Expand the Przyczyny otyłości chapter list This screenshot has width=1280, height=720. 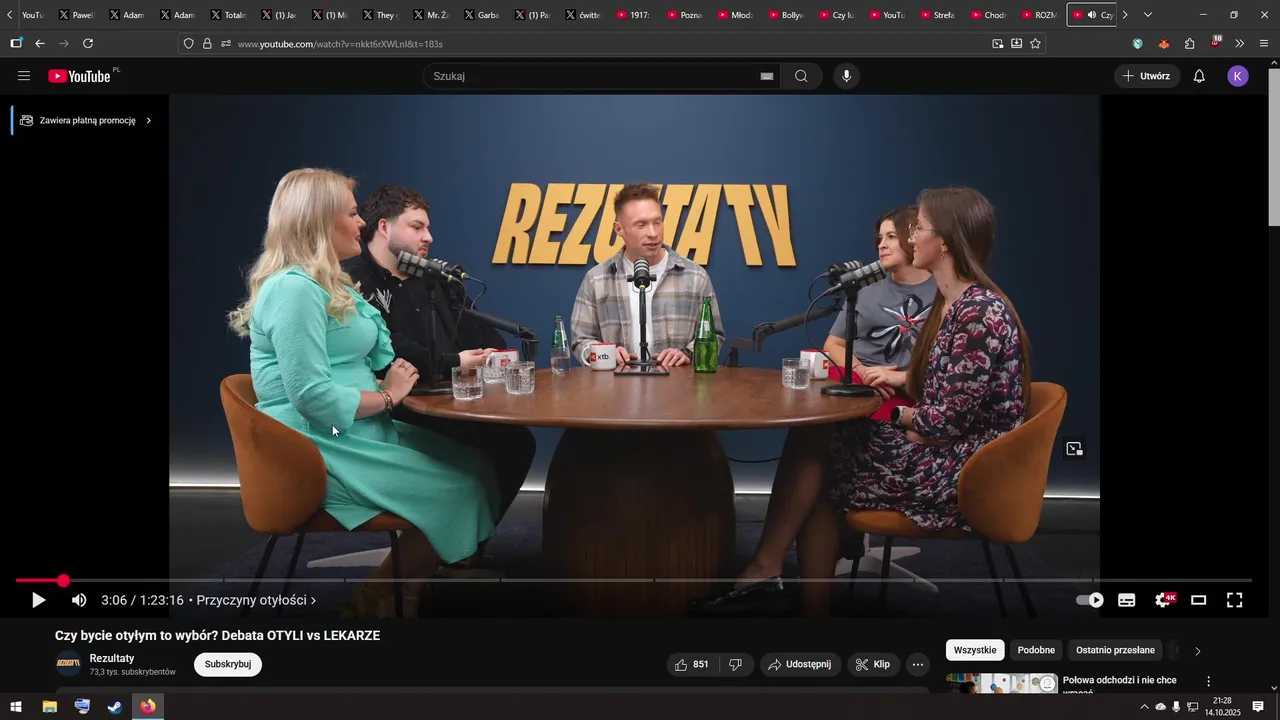pyautogui.click(x=256, y=600)
